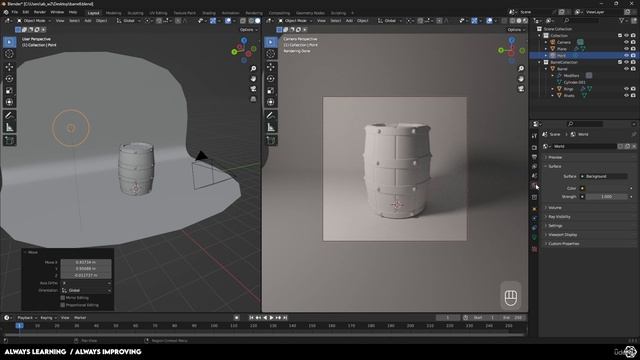Open the Object Data properties tab icon

534,238
